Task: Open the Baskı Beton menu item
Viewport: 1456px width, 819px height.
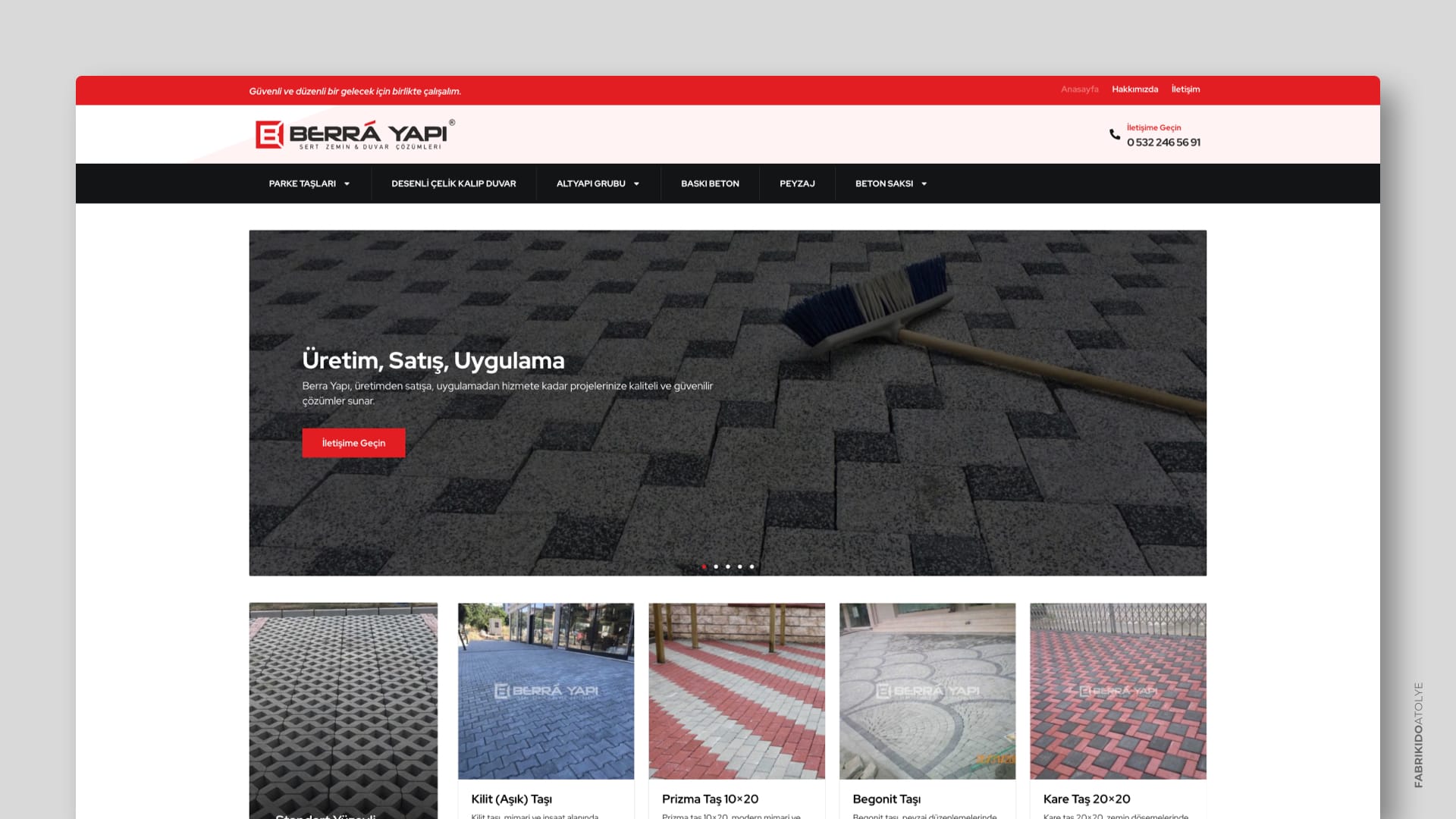Action: (710, 184)
